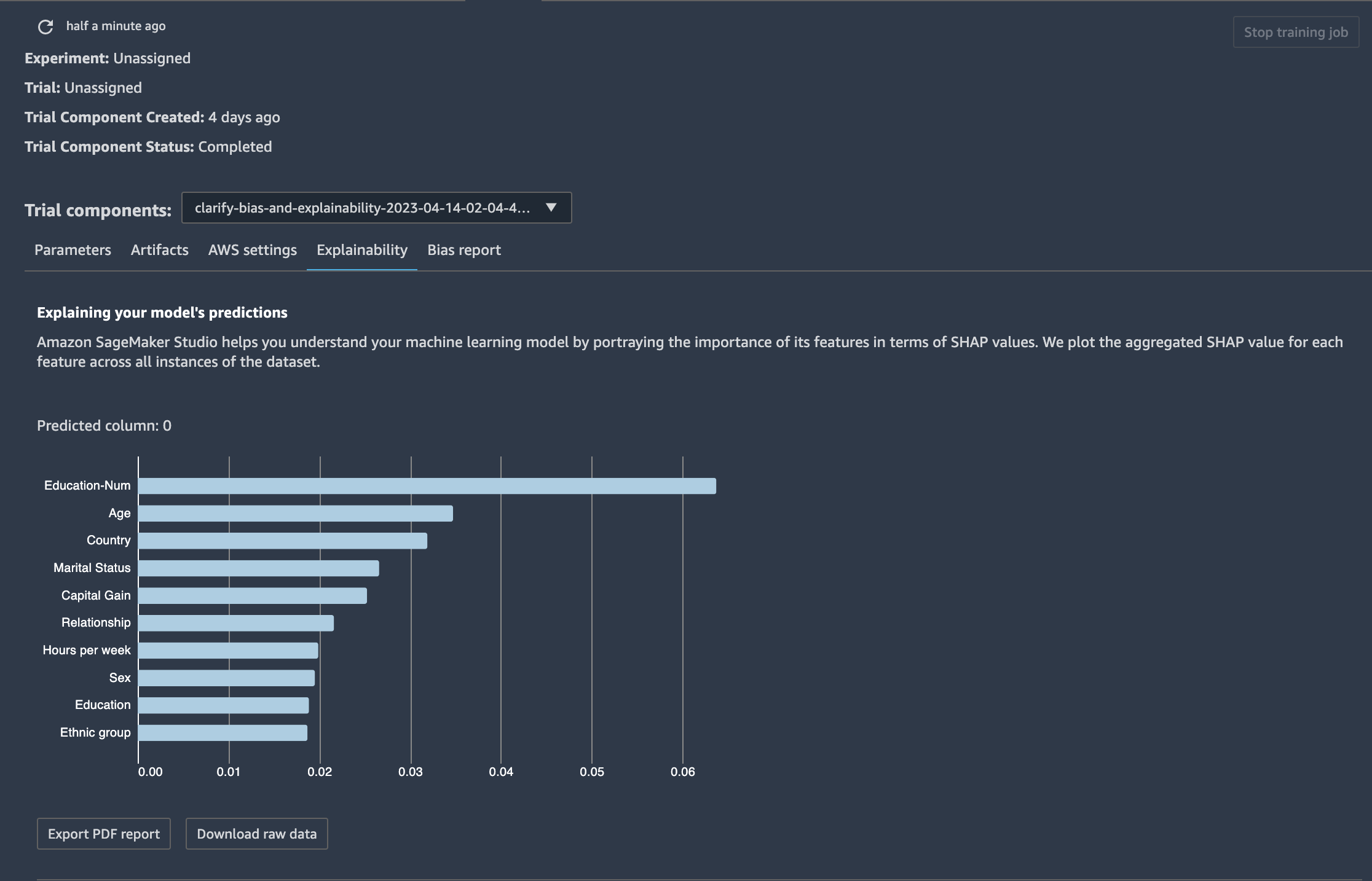1372x881 pixels.
Task: Click the Sex feature bar
Action: tap(226, 678)
